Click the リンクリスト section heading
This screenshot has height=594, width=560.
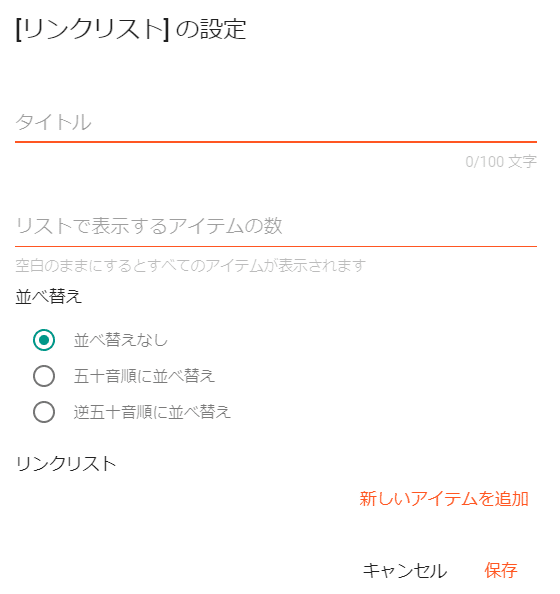(x=66, y=464)
